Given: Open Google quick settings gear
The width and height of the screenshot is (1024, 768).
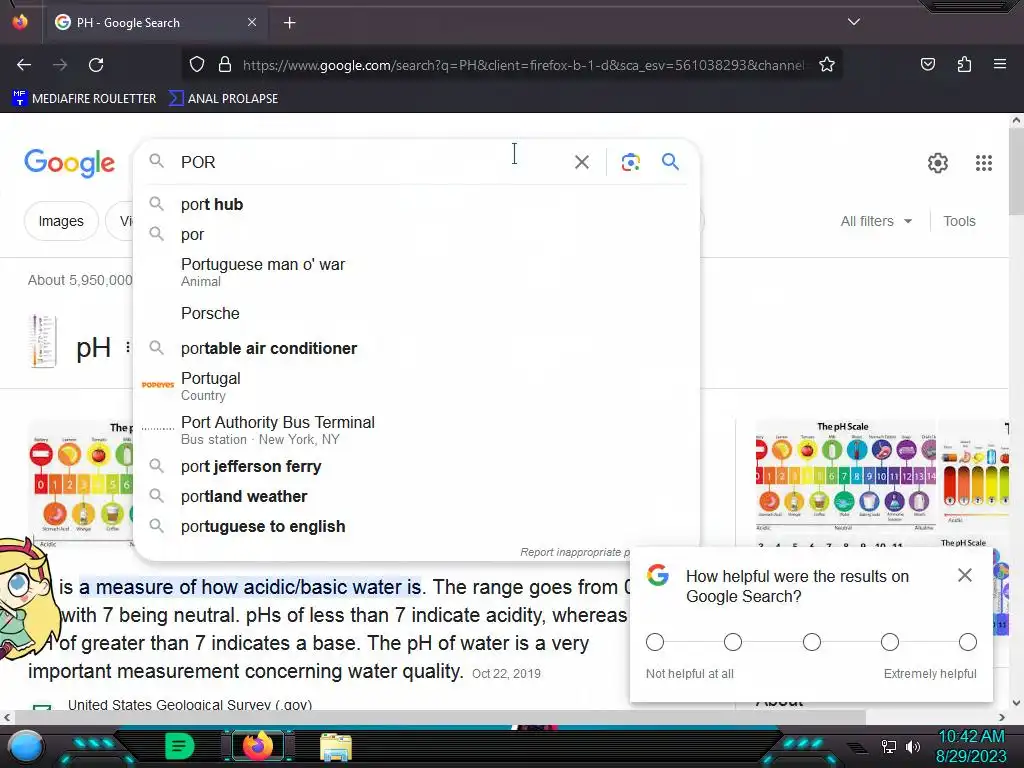Looking at the screenshot, I should (x=938, y=163).
